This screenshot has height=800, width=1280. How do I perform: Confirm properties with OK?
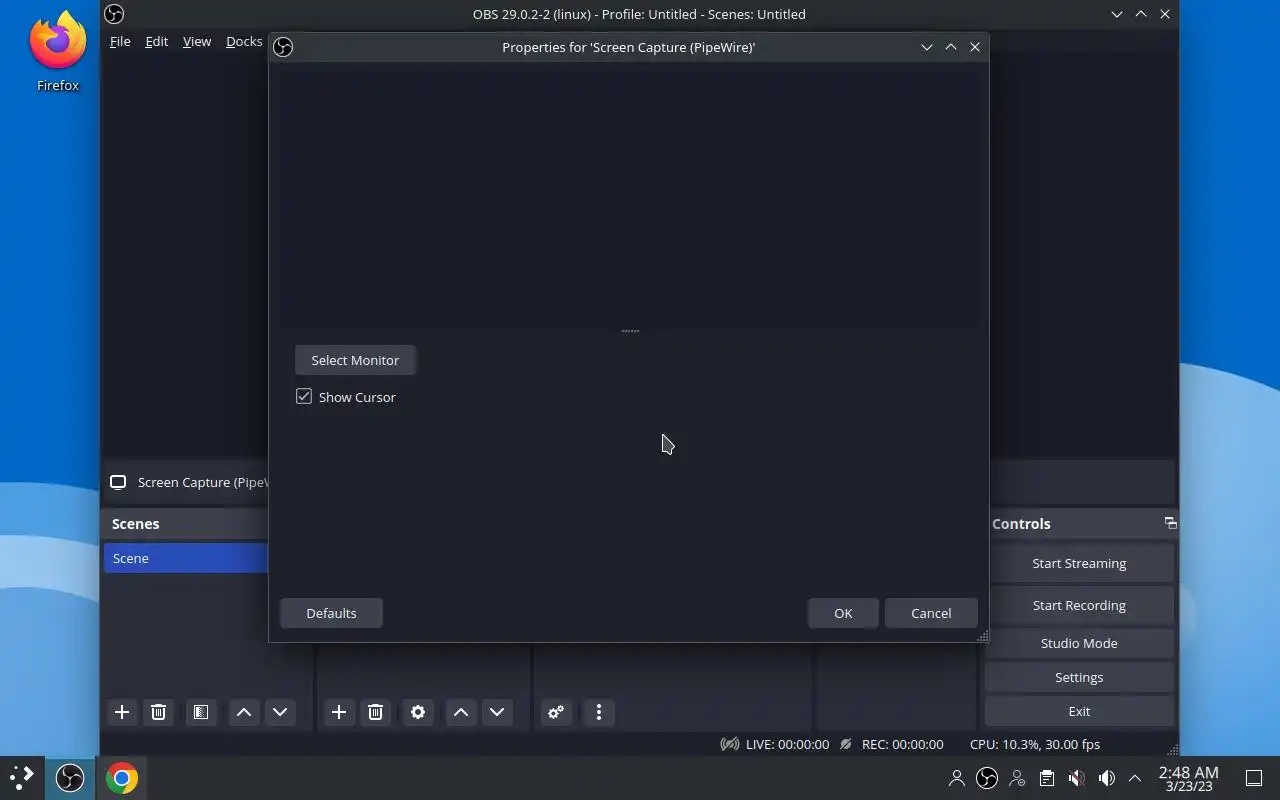pyautogui.click(x=843, y=613)
